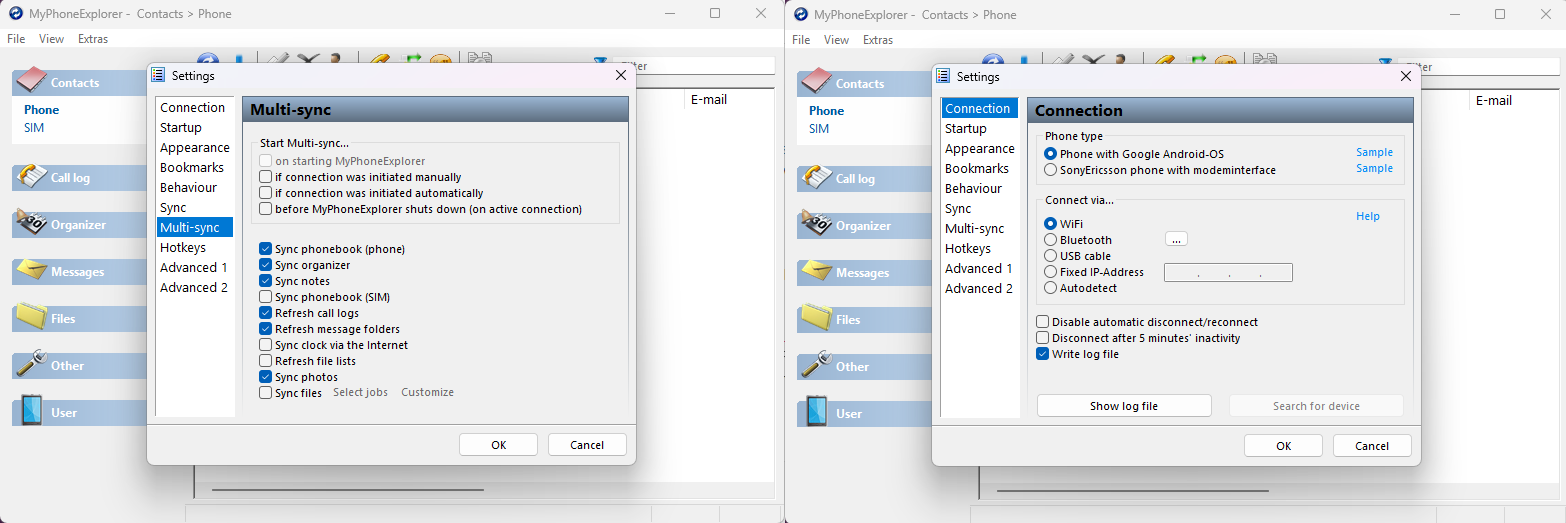Click the User phone icon in left window
1566x523 pixels.
coord(32,411)
